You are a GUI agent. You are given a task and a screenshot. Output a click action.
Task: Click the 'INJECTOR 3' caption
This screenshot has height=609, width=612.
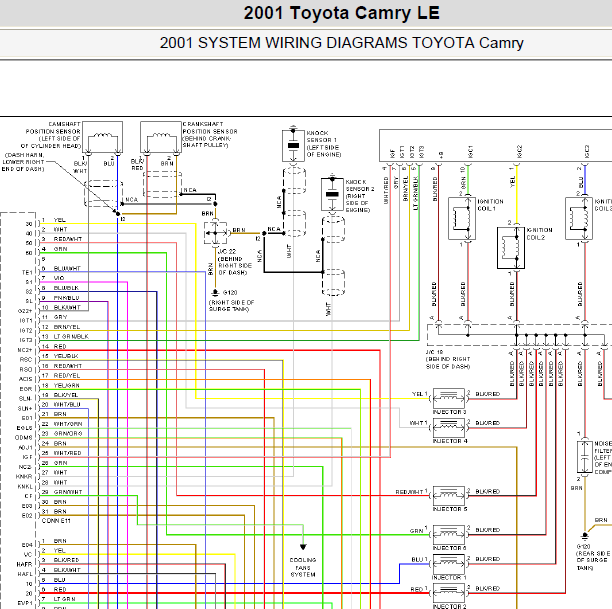point(450,412)
